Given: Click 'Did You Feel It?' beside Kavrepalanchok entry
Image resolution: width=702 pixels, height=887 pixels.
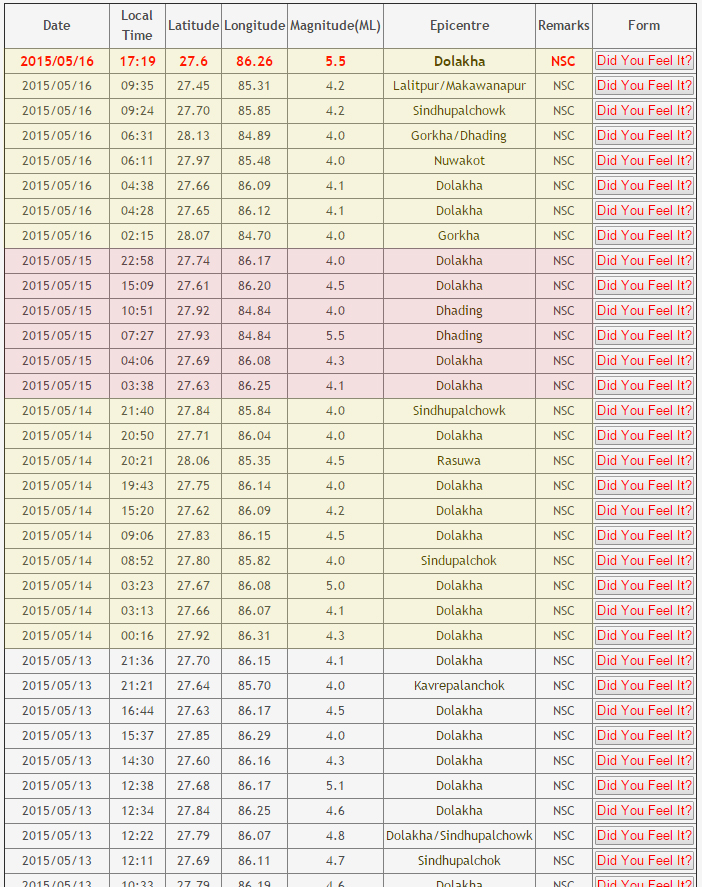Looking at the screenshot, I should (644, 686).
